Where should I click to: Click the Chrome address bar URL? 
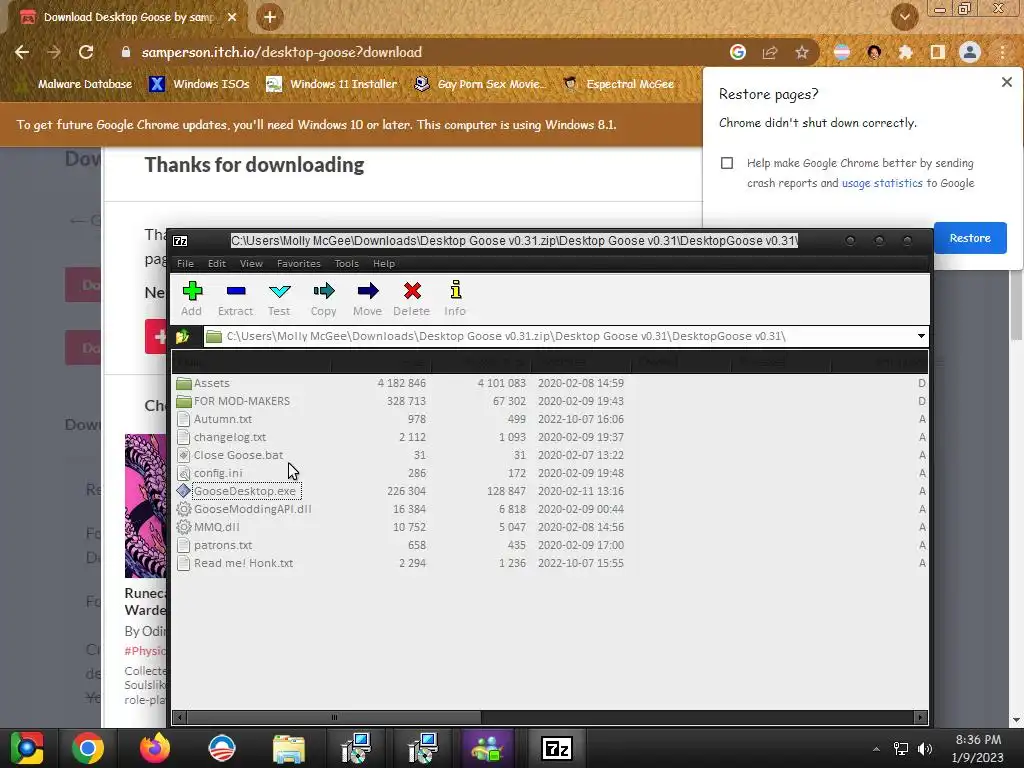pyautogui.click(x=281, y=52)
